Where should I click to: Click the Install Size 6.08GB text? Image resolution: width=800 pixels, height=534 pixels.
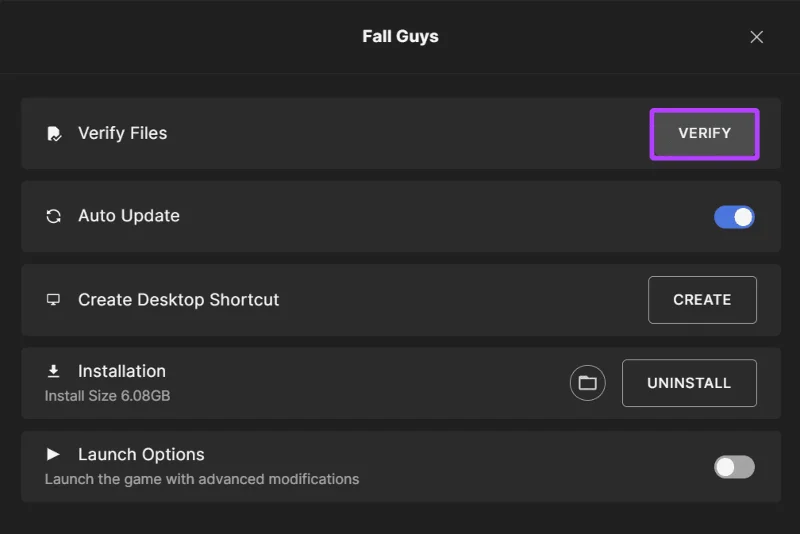click(x=108, y=396)
